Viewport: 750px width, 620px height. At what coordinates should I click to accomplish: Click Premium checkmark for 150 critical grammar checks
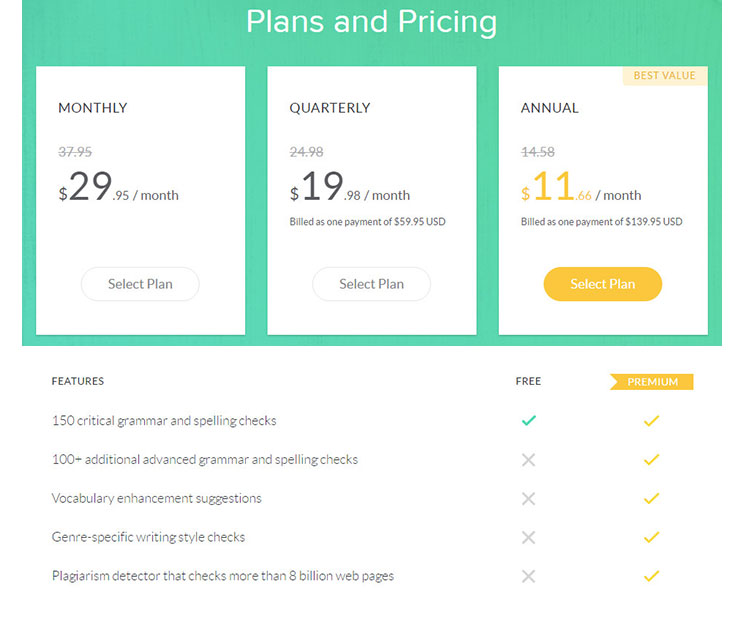pyautogui.click(x=651, y=421)
